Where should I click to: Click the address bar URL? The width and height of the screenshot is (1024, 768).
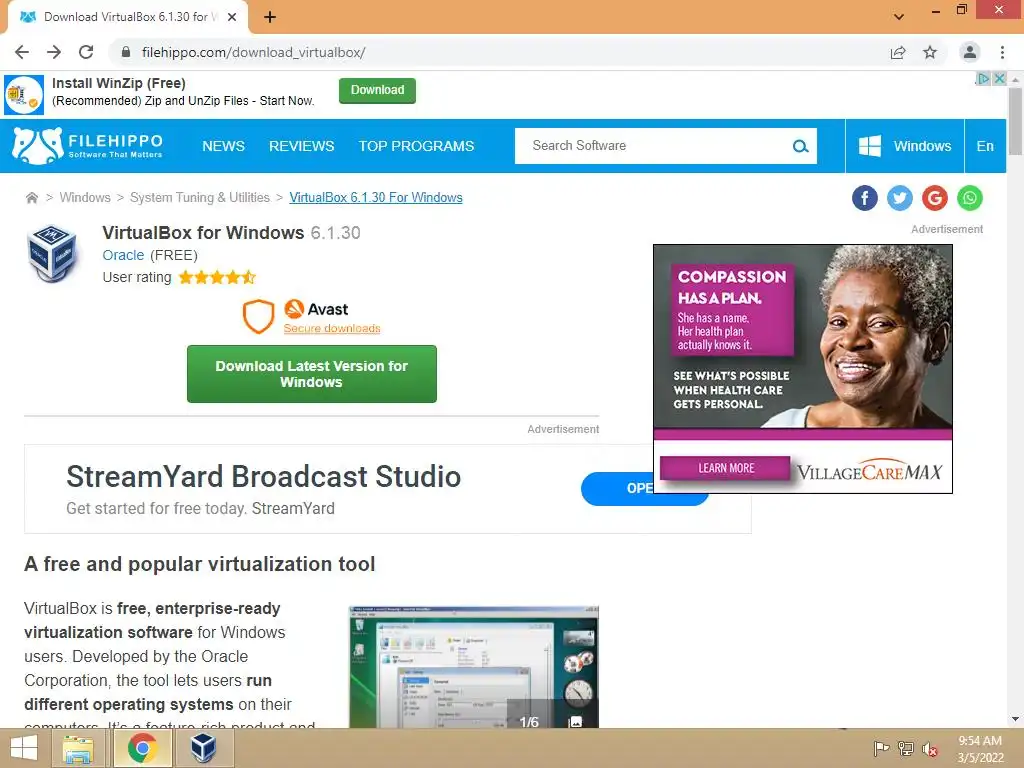[x=253, y=52]
